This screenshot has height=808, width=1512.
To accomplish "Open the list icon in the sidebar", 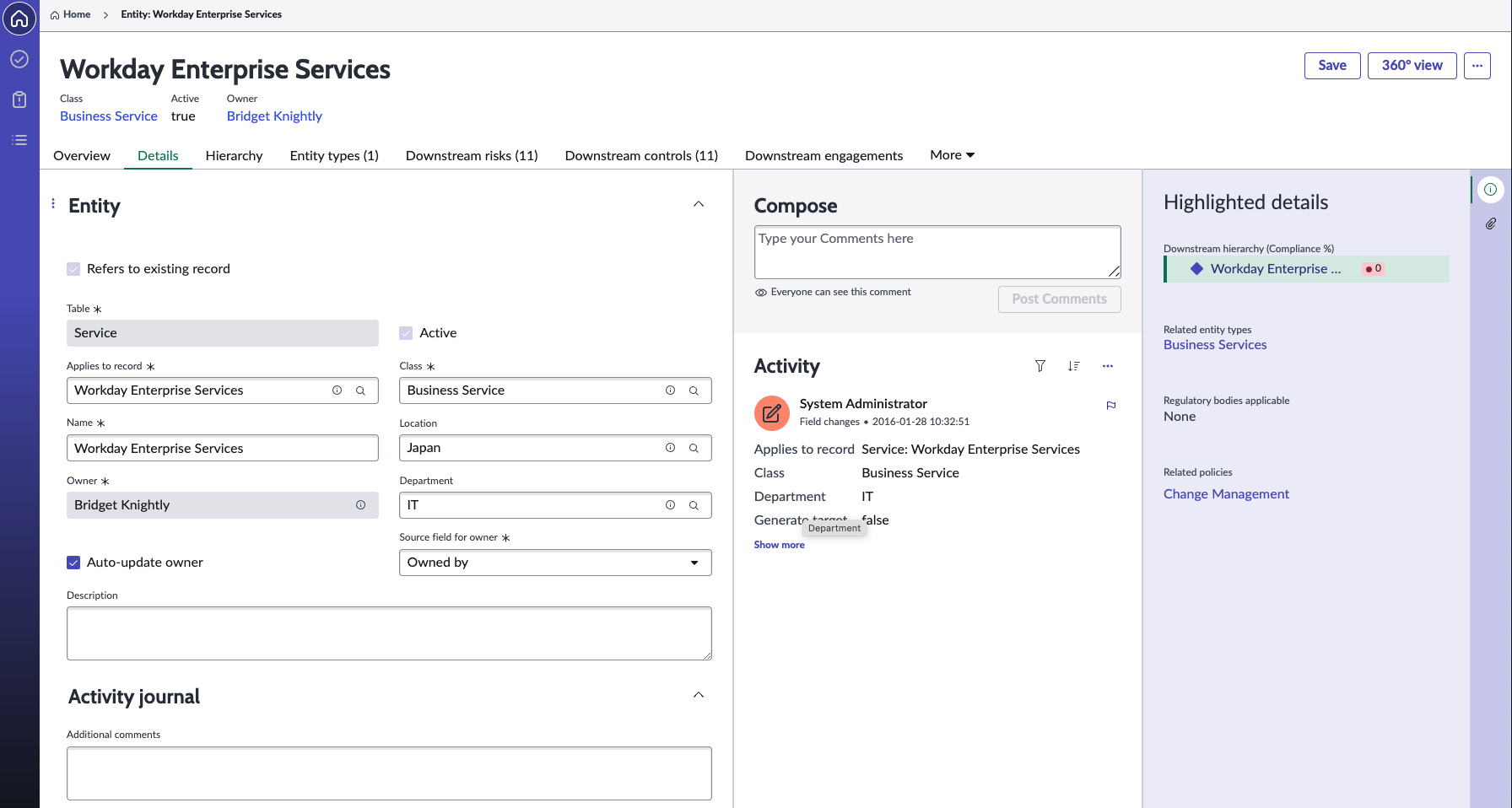I will (x=19, y=140).
